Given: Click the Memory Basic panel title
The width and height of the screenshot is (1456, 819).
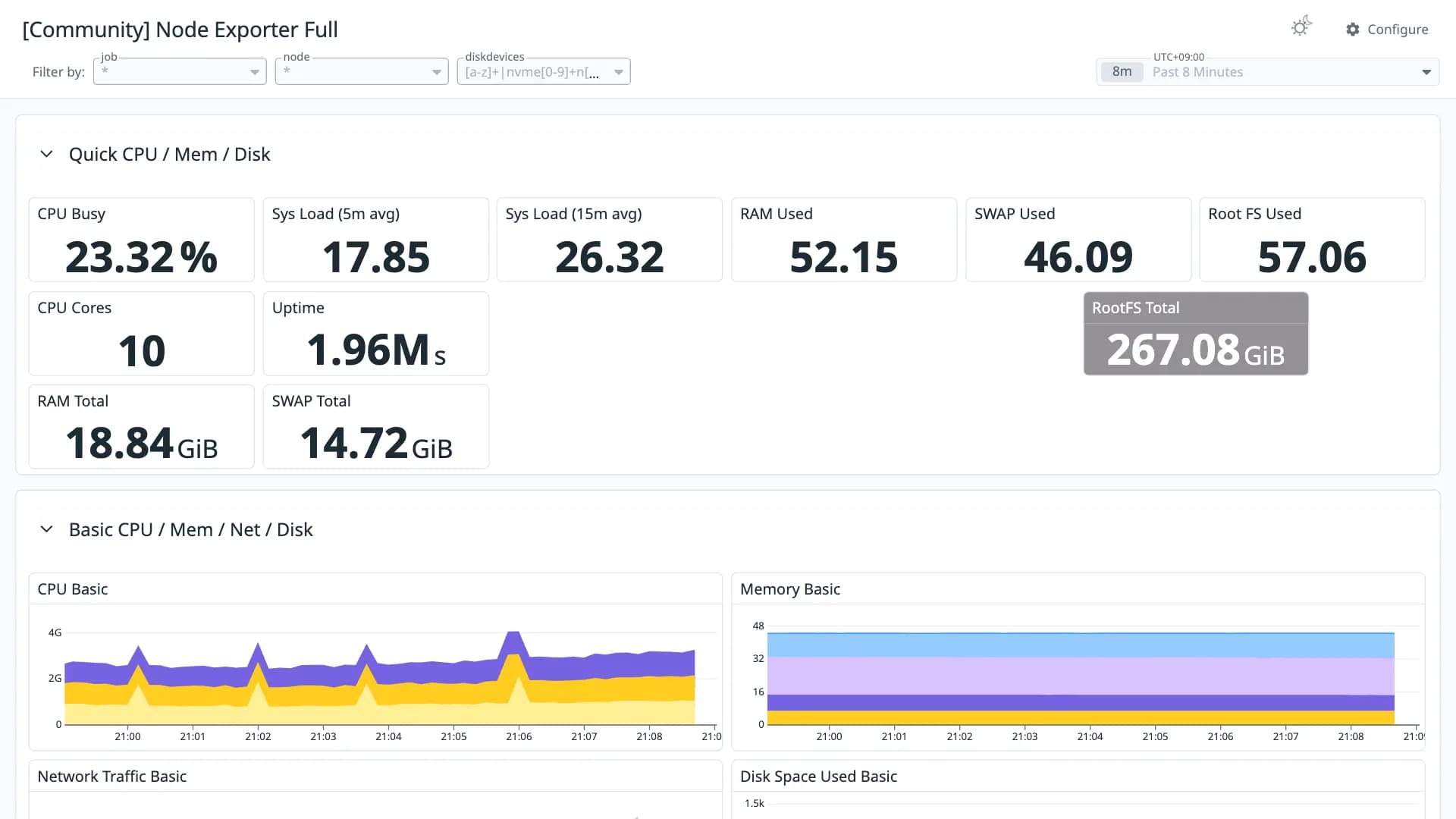Looking at the screenshot, I should [x=790, y=589].
